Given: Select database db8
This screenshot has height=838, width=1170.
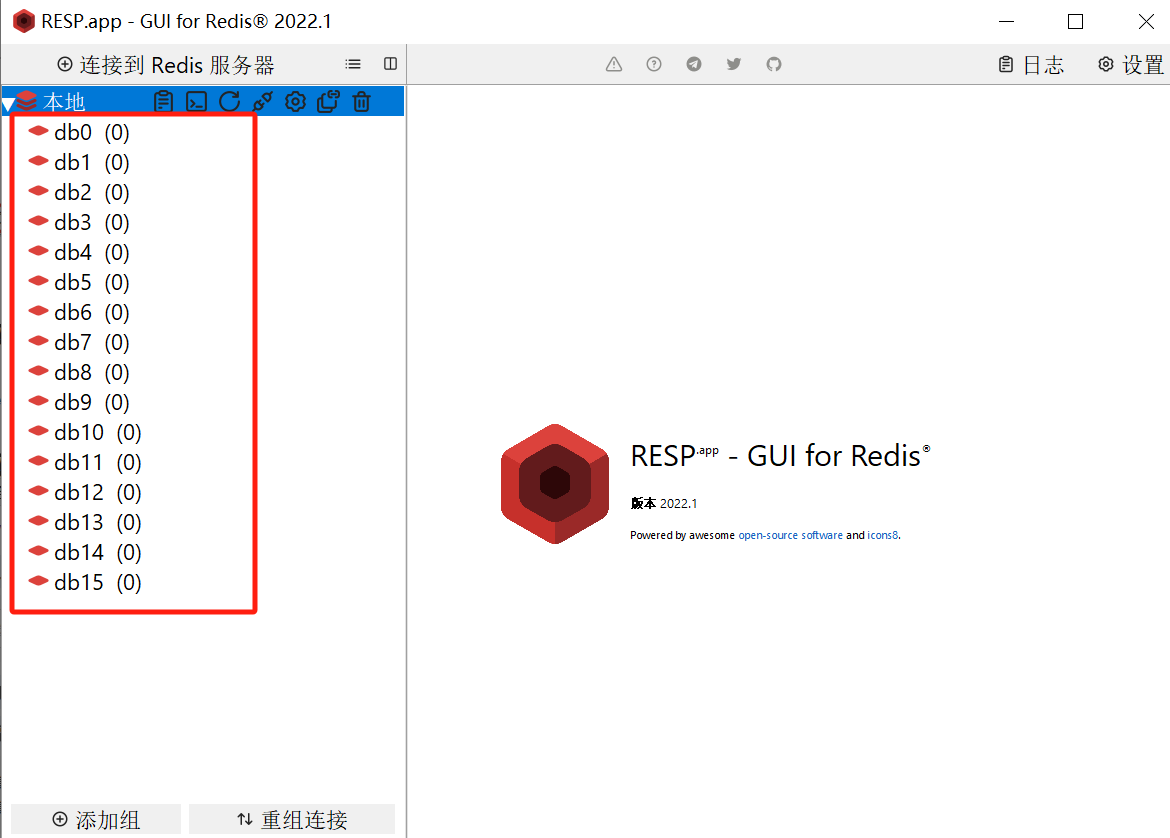Looking at the screenshot, I should 79,372.
